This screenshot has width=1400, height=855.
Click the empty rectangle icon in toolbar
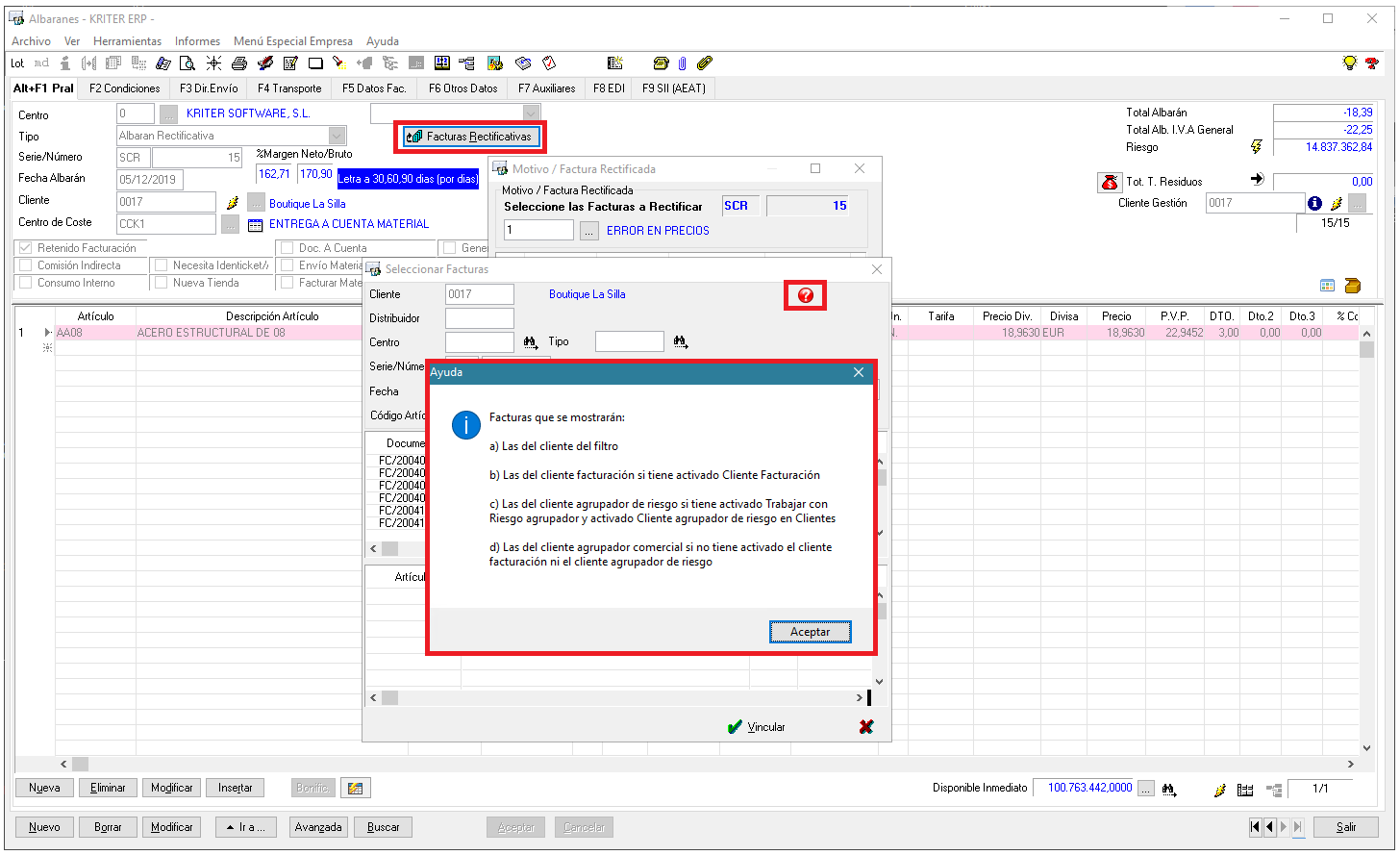[315, 63]
